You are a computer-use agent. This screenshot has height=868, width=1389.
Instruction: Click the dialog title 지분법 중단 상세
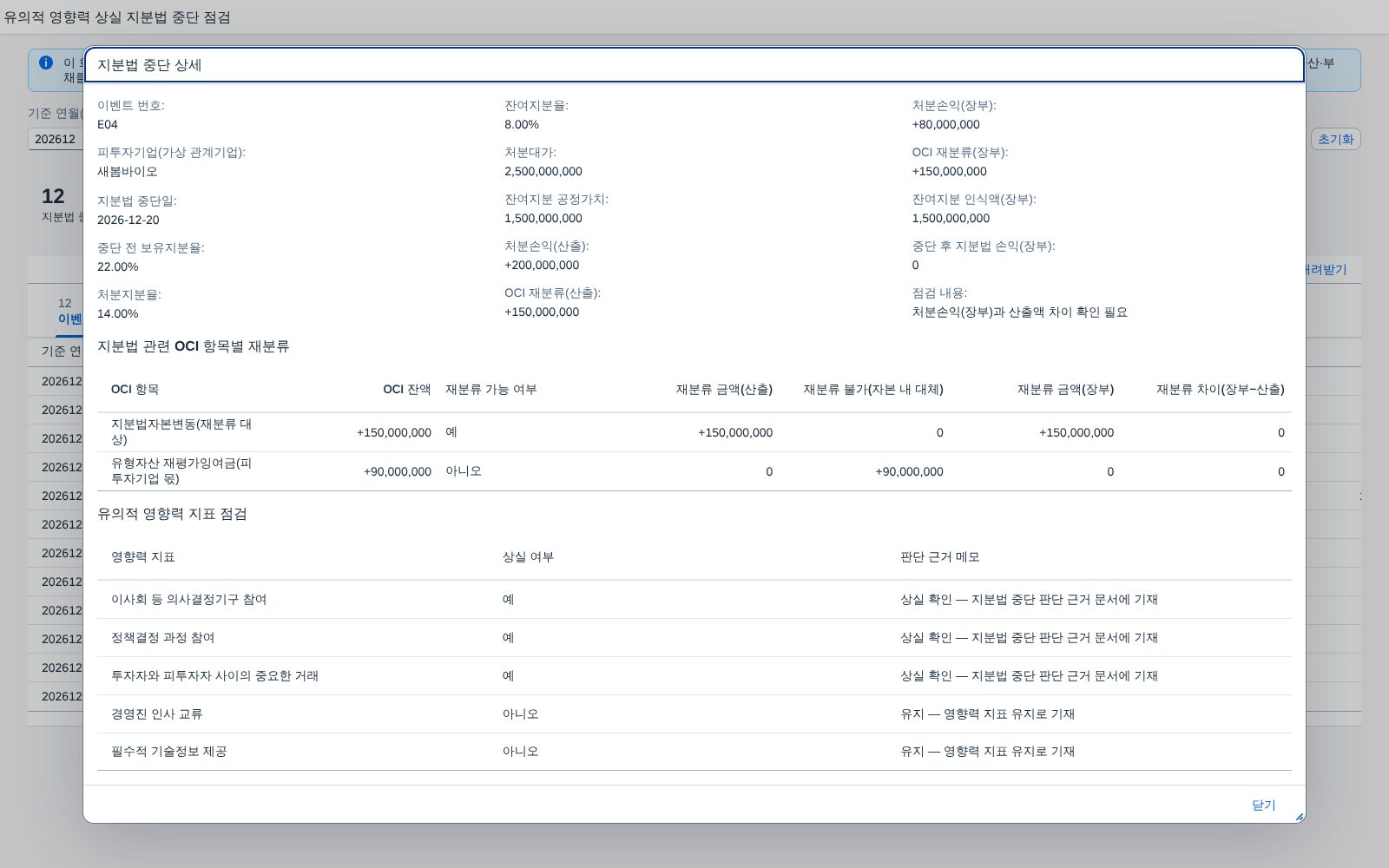(x=149, y=65)
